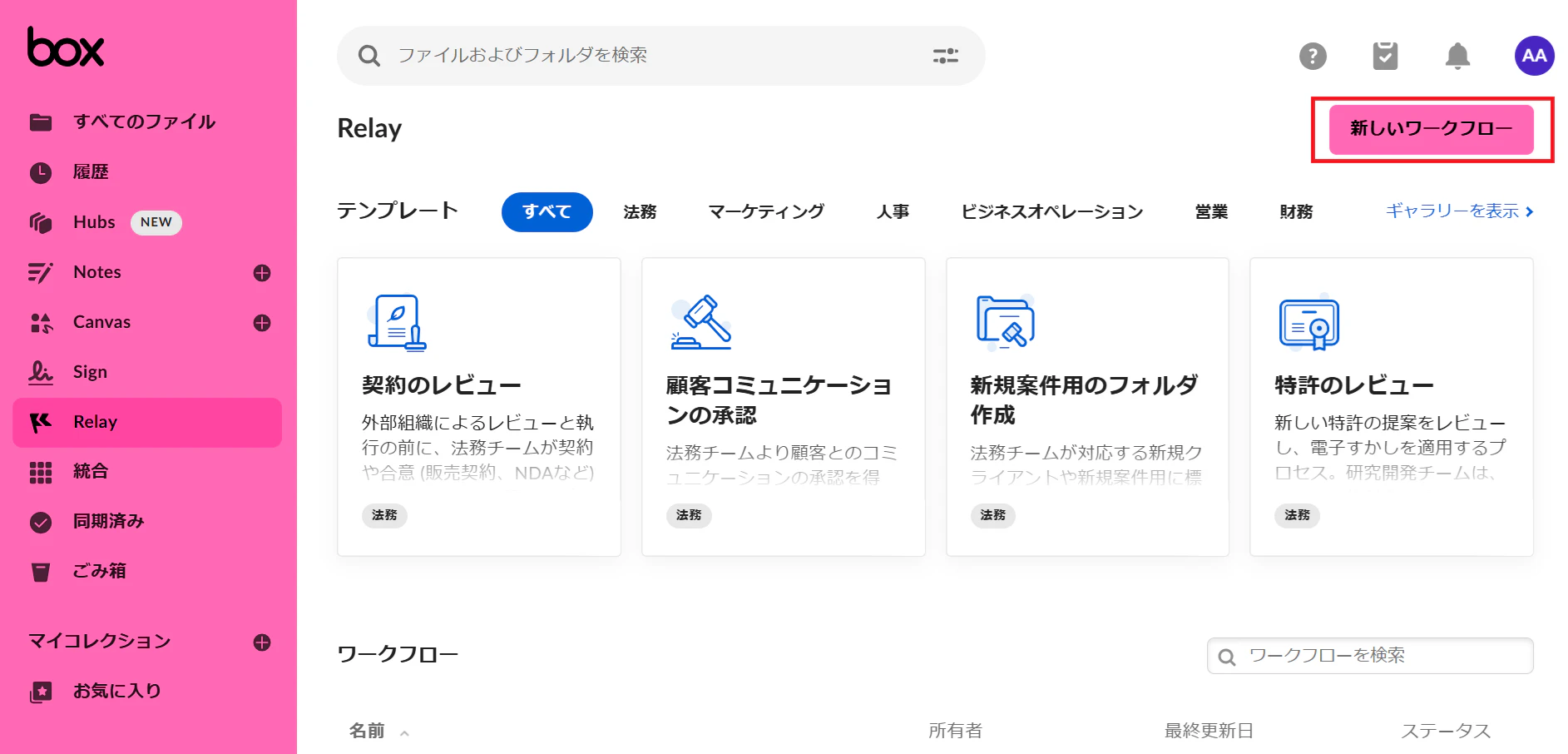The image size is (1568, 754).
Task: Open the help question mark icon
Action: [1313, 56]
